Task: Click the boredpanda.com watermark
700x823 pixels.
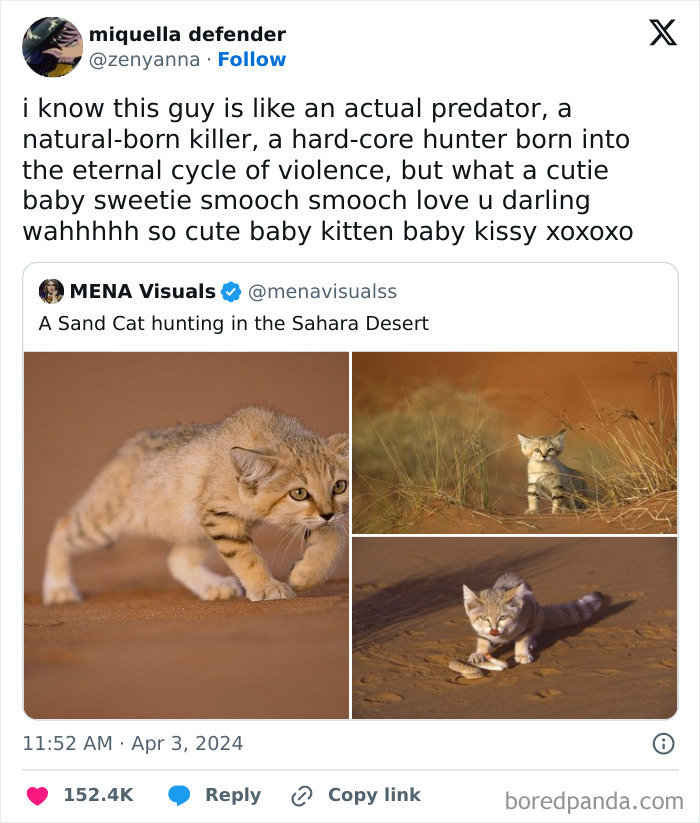Action: click(x=595, y=795)
